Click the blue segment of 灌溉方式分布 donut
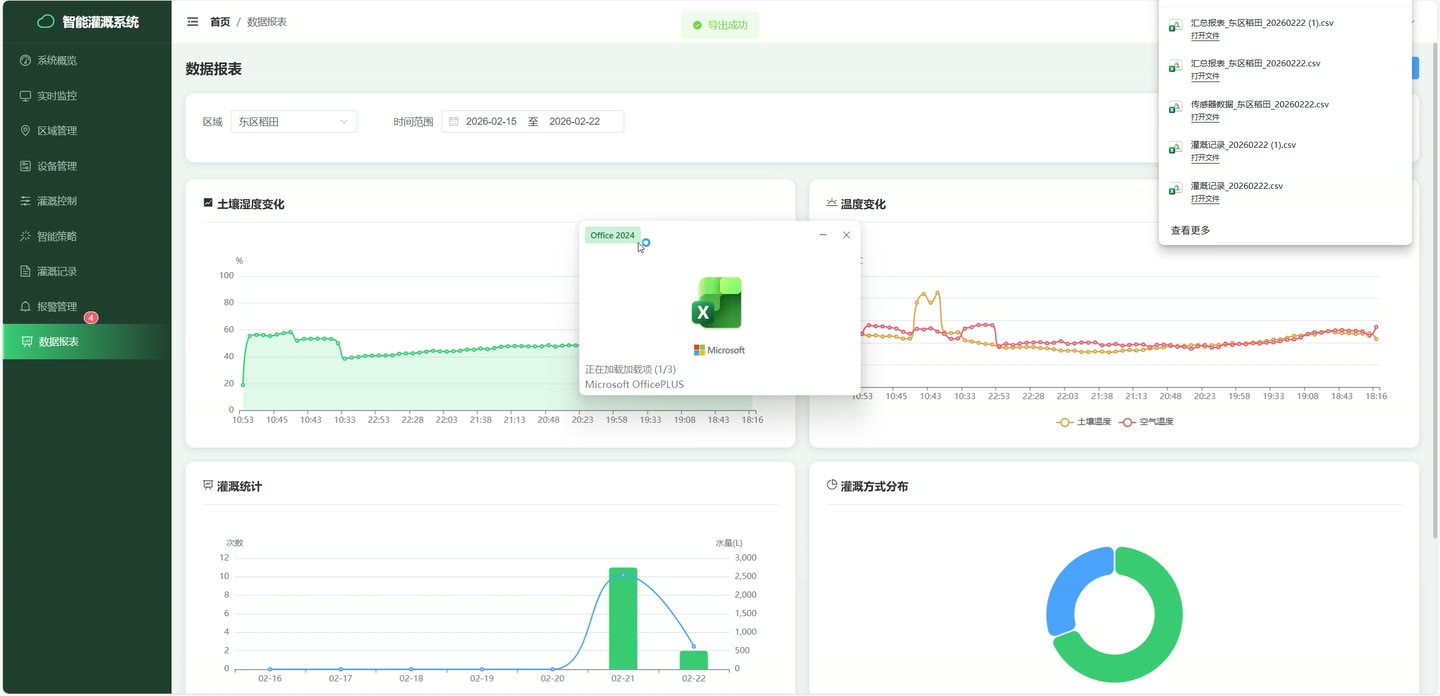 [x=1076, y=590]
